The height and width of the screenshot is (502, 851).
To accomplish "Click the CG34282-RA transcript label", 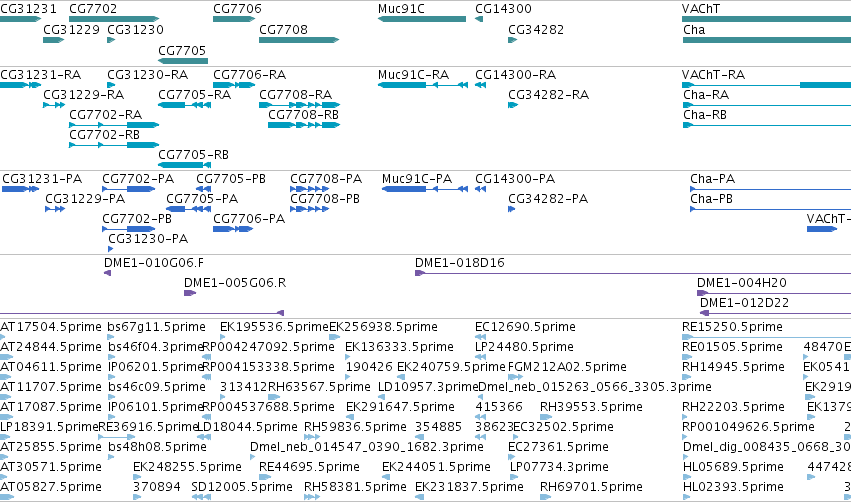I will coord(548,95).
